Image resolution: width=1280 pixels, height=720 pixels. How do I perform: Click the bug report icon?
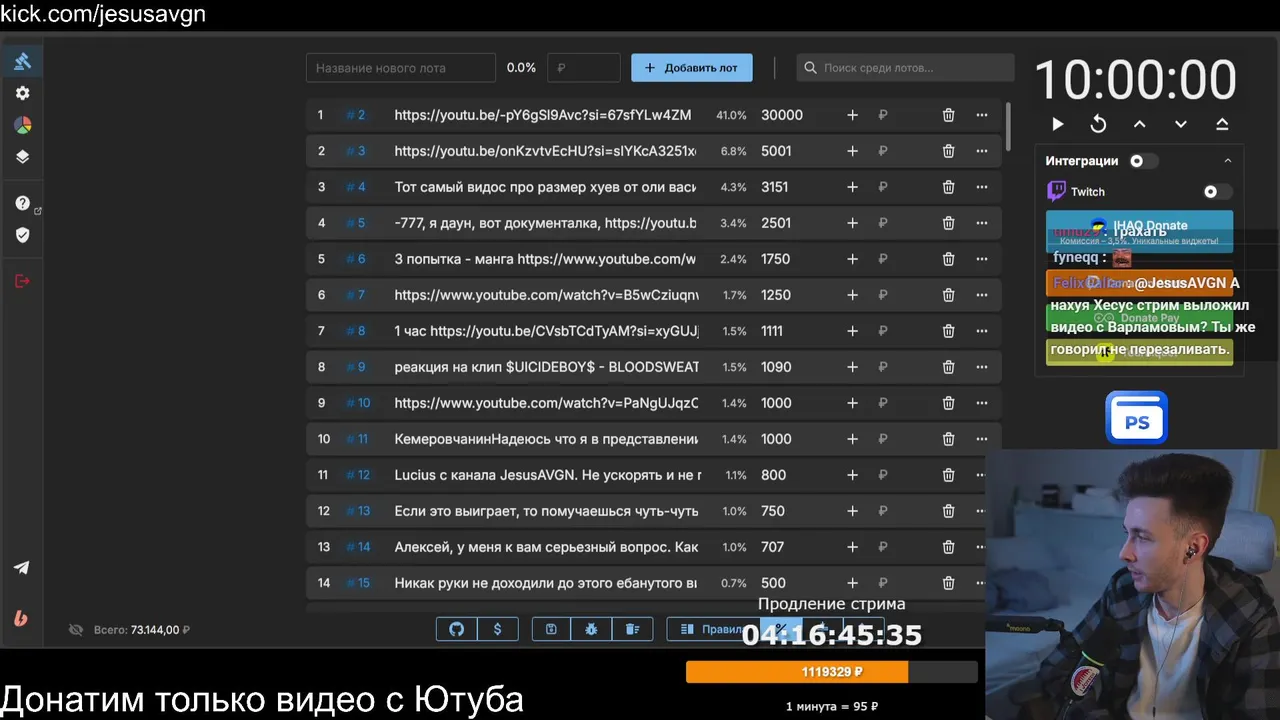(x=591, y=629)
